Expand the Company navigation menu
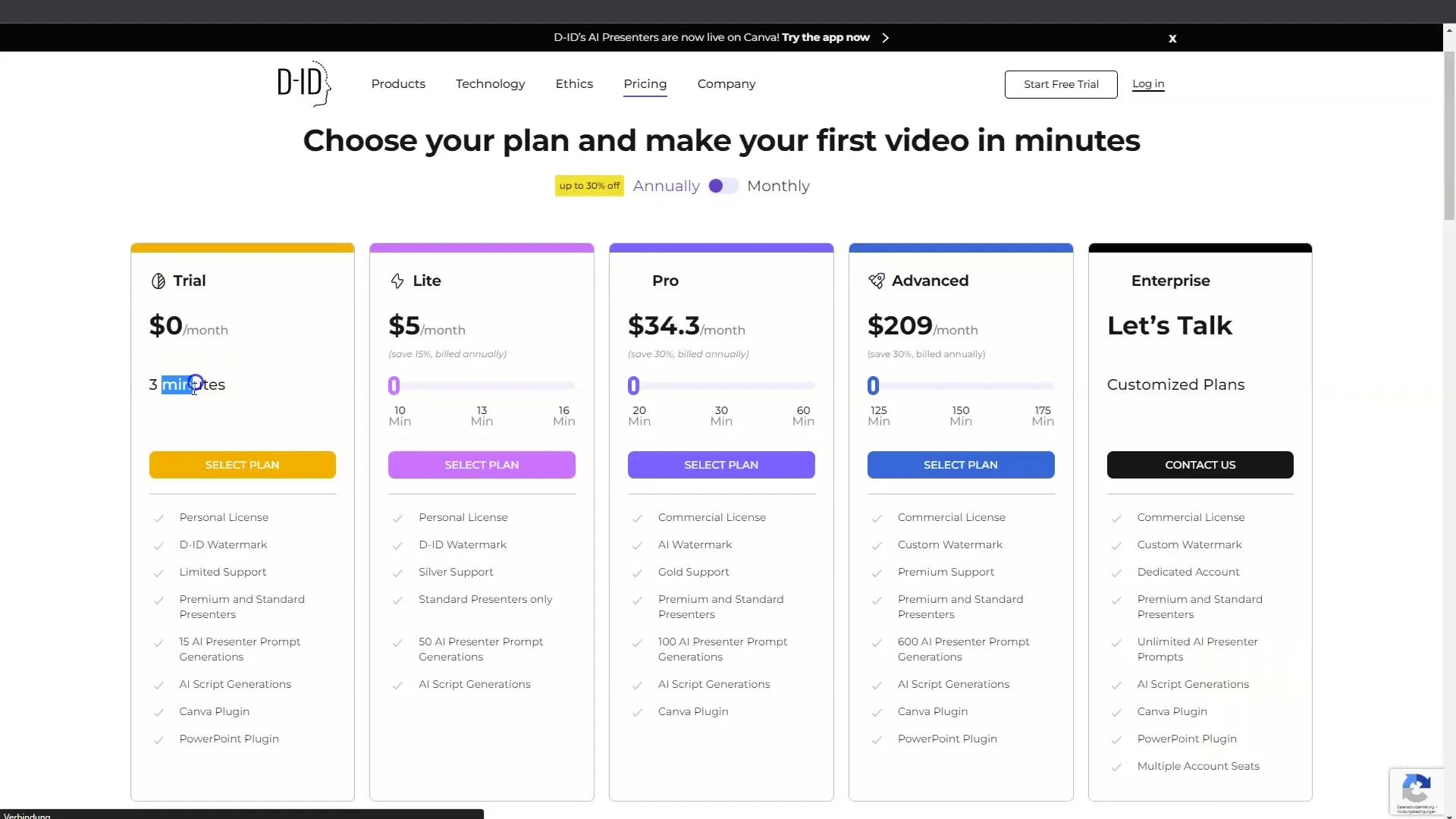The image size is (1456, 819). click(x=726, y=83)
